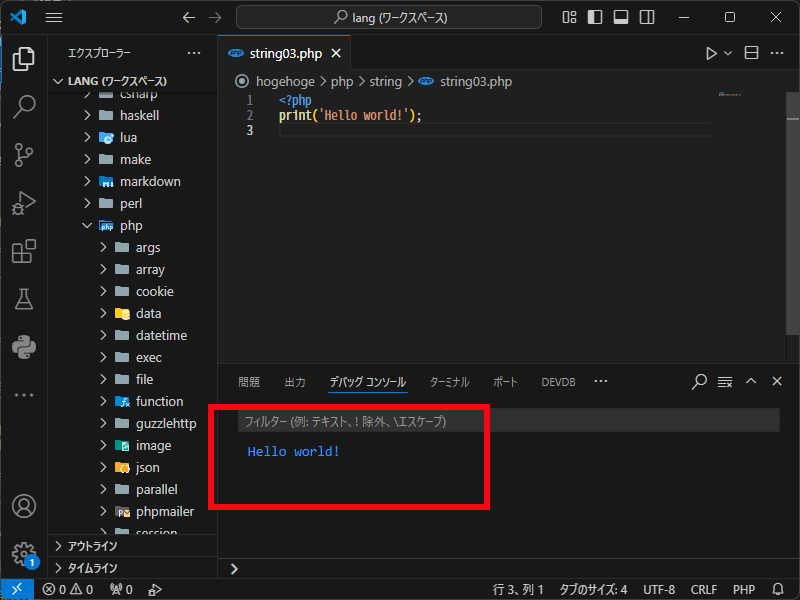Collapse the php folder
This screenshot has height=600, width=800.
[87, 226]
